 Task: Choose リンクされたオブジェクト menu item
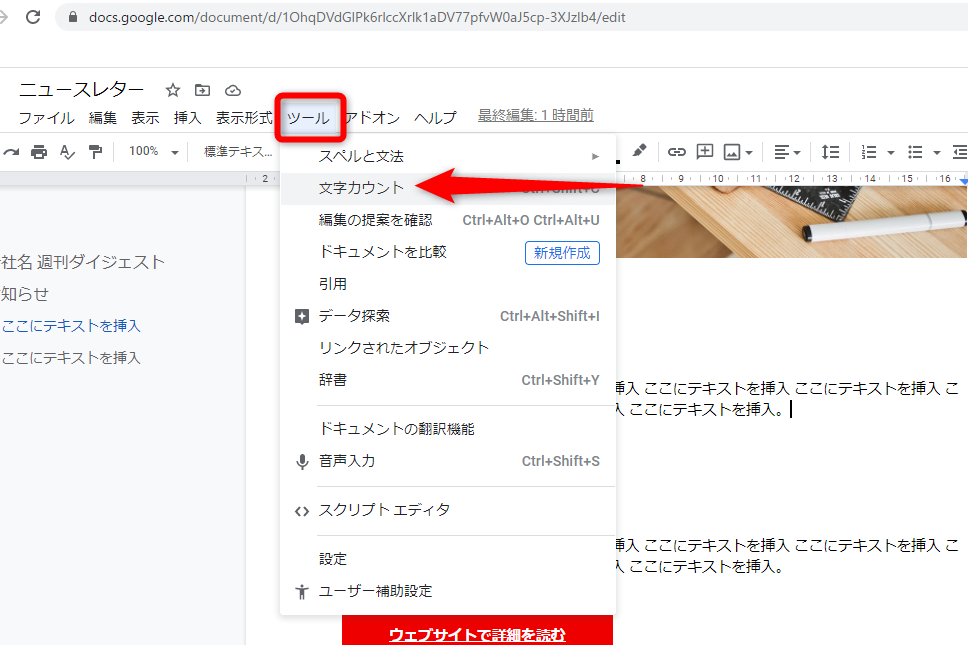448,348
